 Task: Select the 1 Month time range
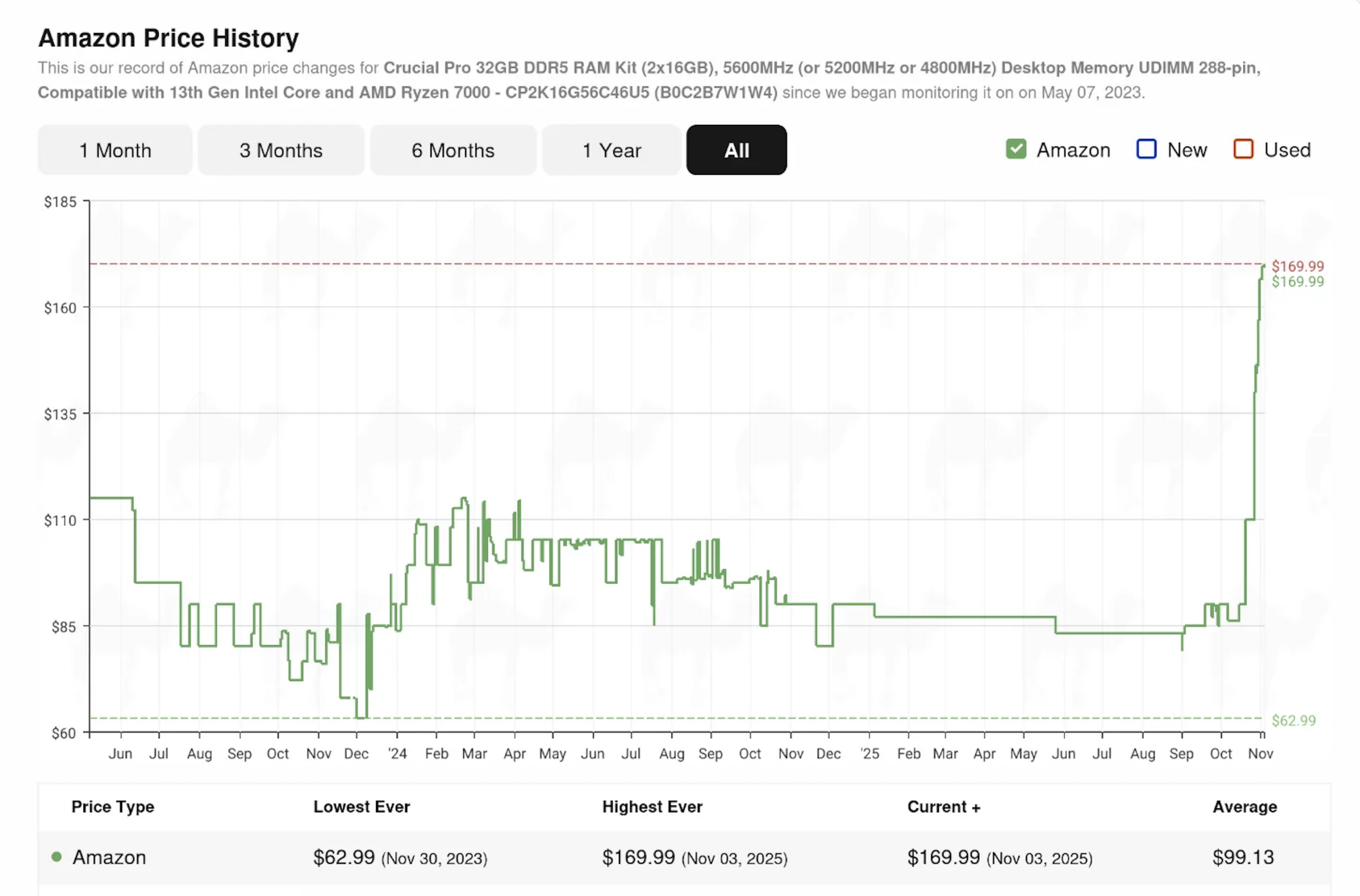pyautogui.click(x=114, y=150)
